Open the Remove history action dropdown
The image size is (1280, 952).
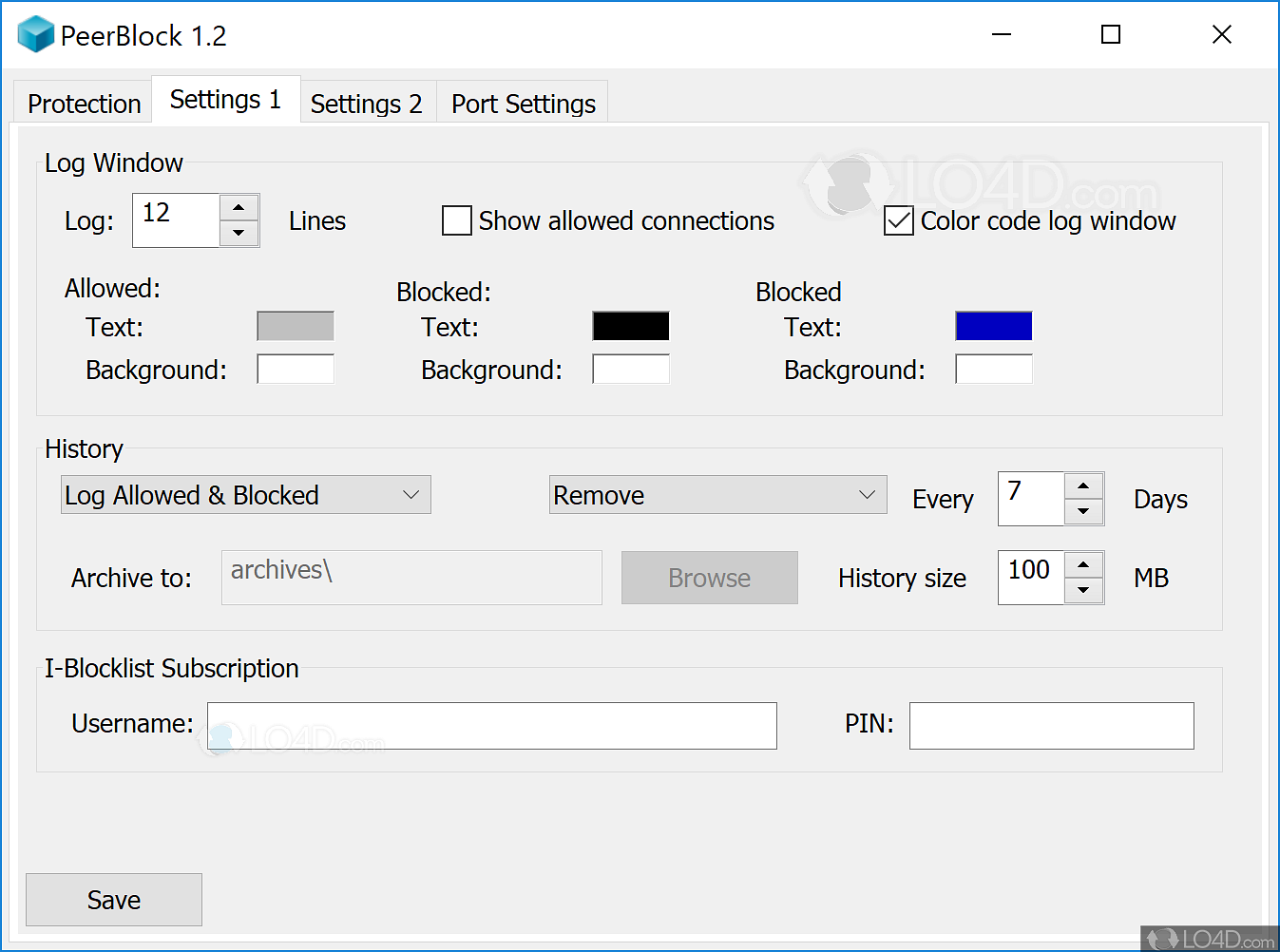[865, 494]
